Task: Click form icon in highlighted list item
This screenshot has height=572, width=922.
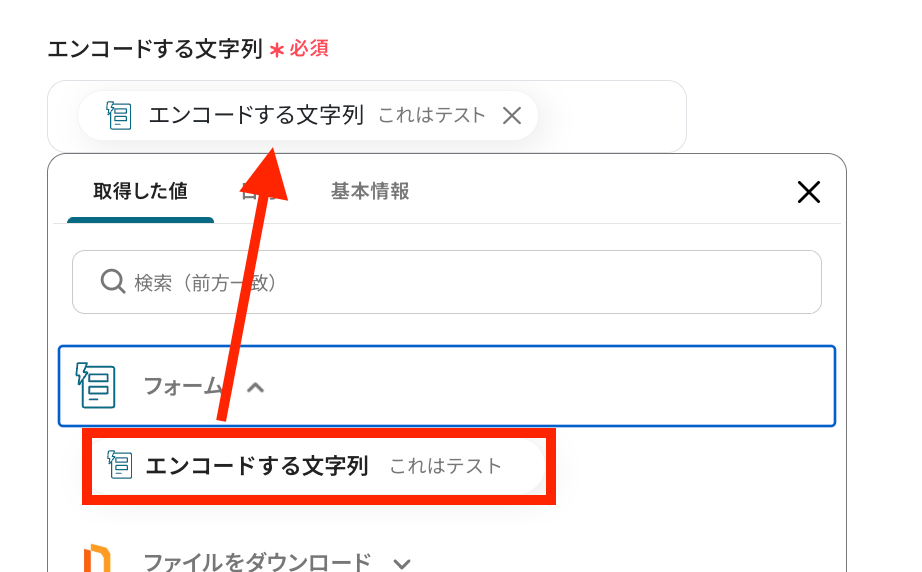Action: pos(120,466)
